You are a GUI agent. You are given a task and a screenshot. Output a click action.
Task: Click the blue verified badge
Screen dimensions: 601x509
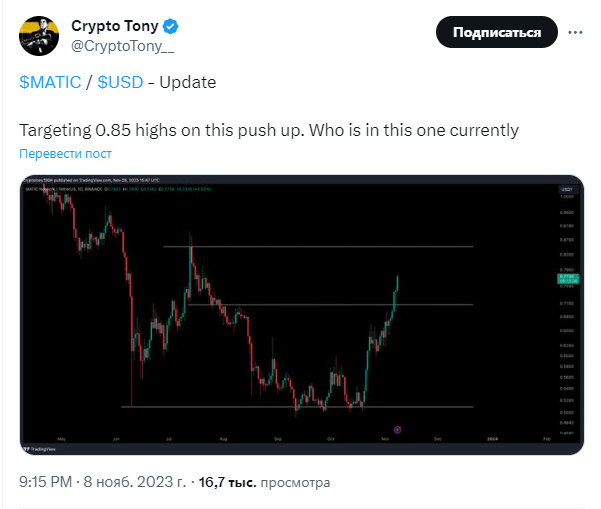(170, 26)
